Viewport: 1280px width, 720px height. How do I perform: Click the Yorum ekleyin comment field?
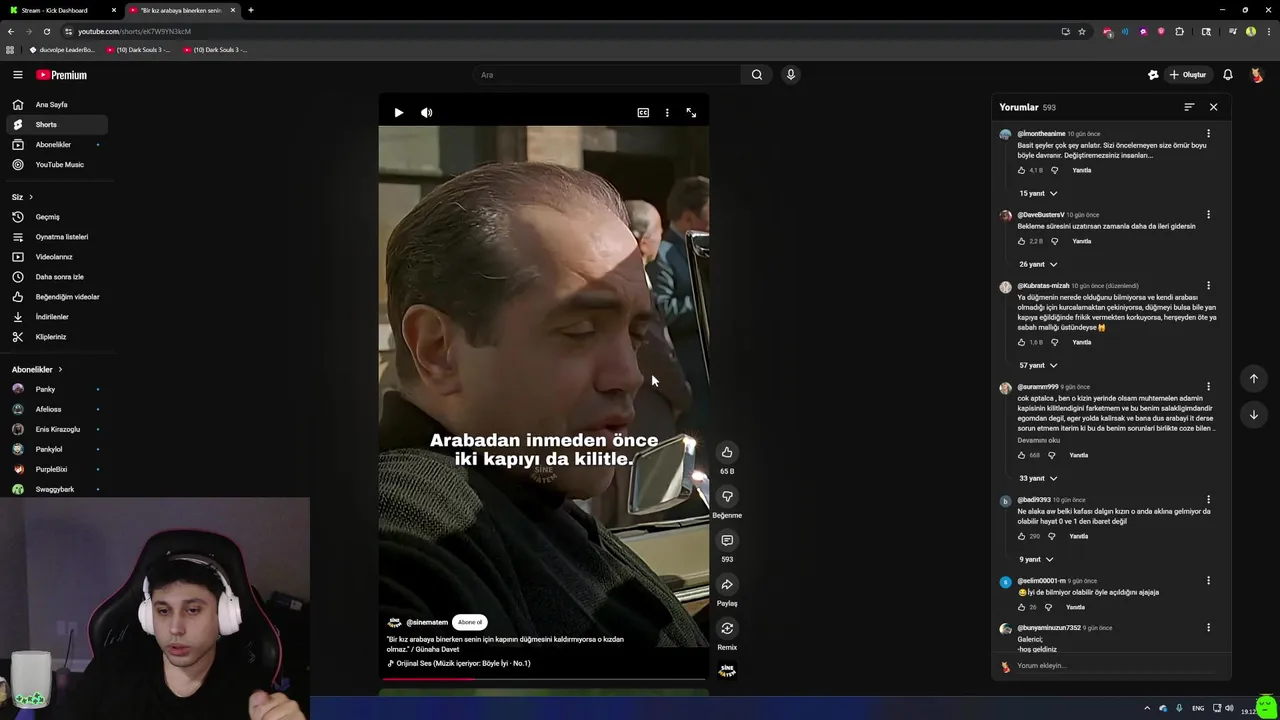pos(1115,666)
